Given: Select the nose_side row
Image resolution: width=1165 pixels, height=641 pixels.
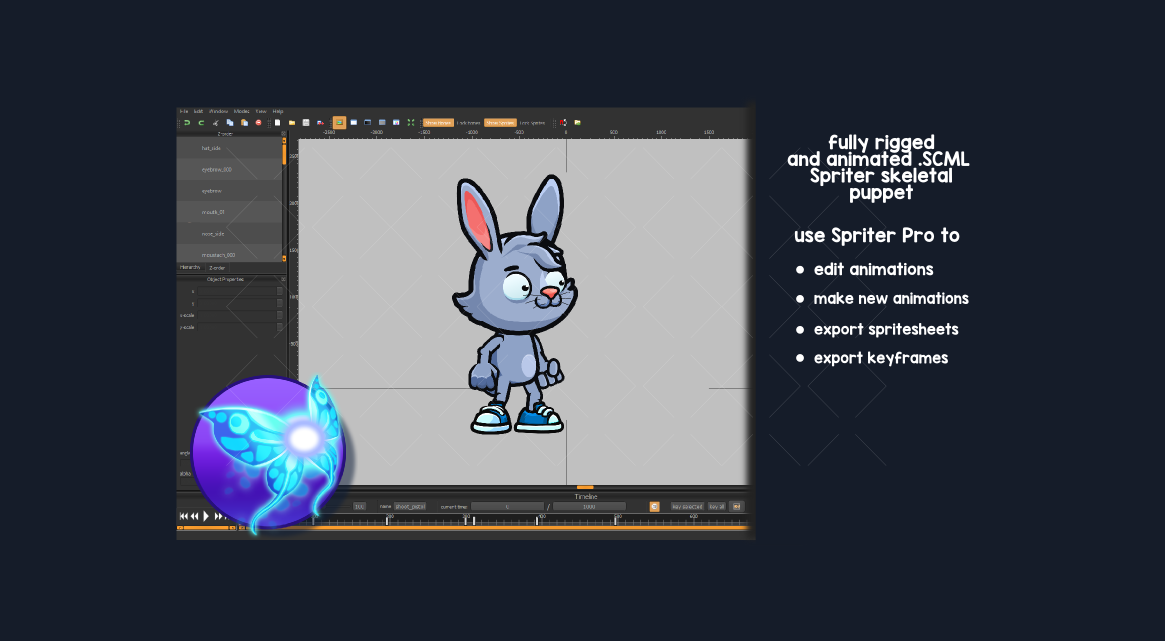Looking at the screenshot, I should (229, 233).
